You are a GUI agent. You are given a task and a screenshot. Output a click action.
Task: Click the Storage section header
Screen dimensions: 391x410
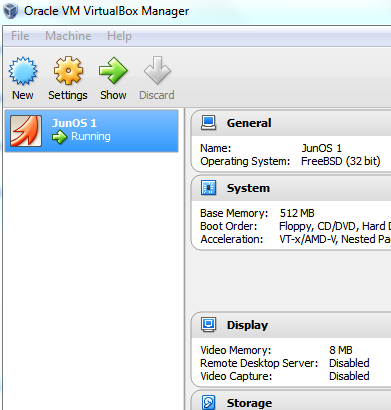tap(291, 401)
